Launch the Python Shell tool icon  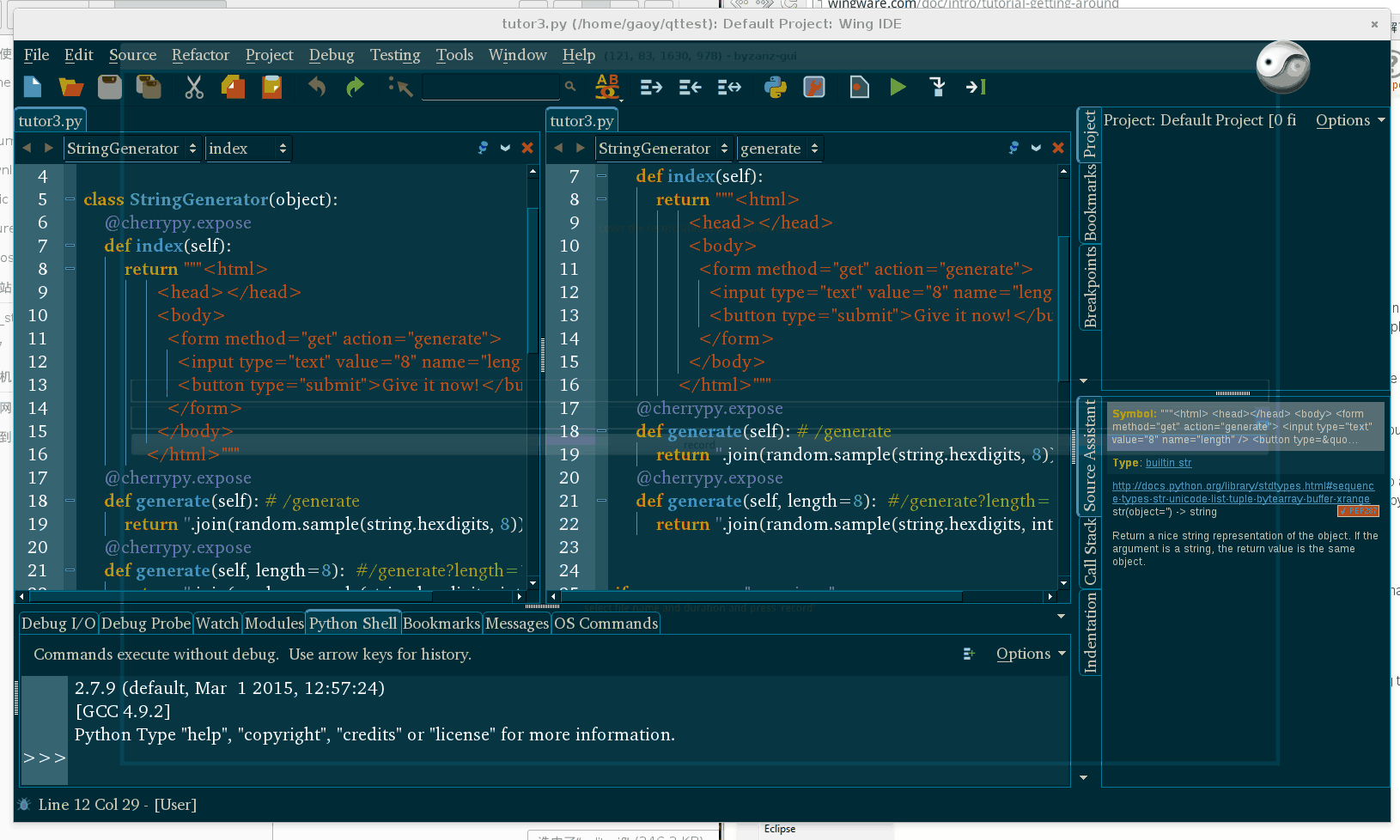pyautogui.click(x=776, y=87)
